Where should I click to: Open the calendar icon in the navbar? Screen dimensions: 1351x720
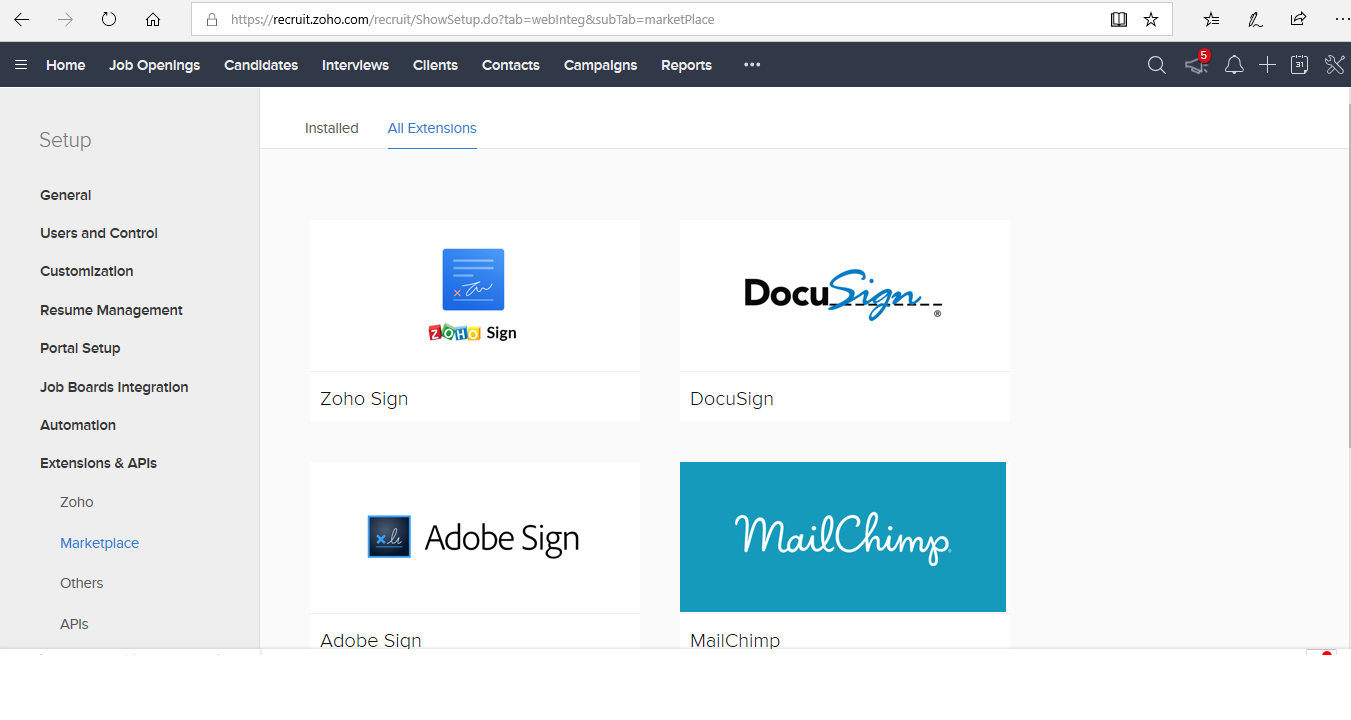click(x=1299, y=65)
